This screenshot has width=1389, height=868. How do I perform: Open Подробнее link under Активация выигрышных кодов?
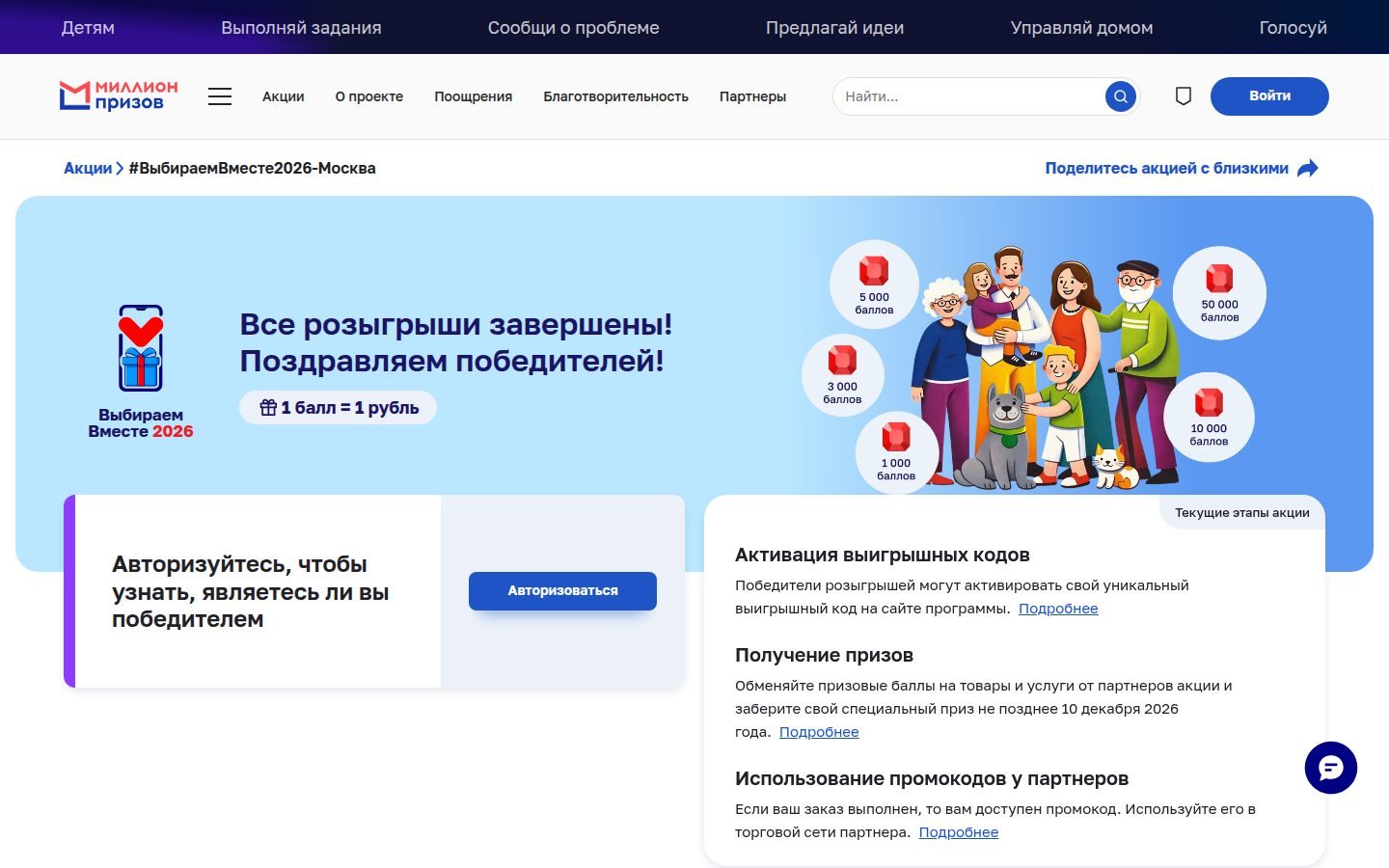click(1058, 609)
